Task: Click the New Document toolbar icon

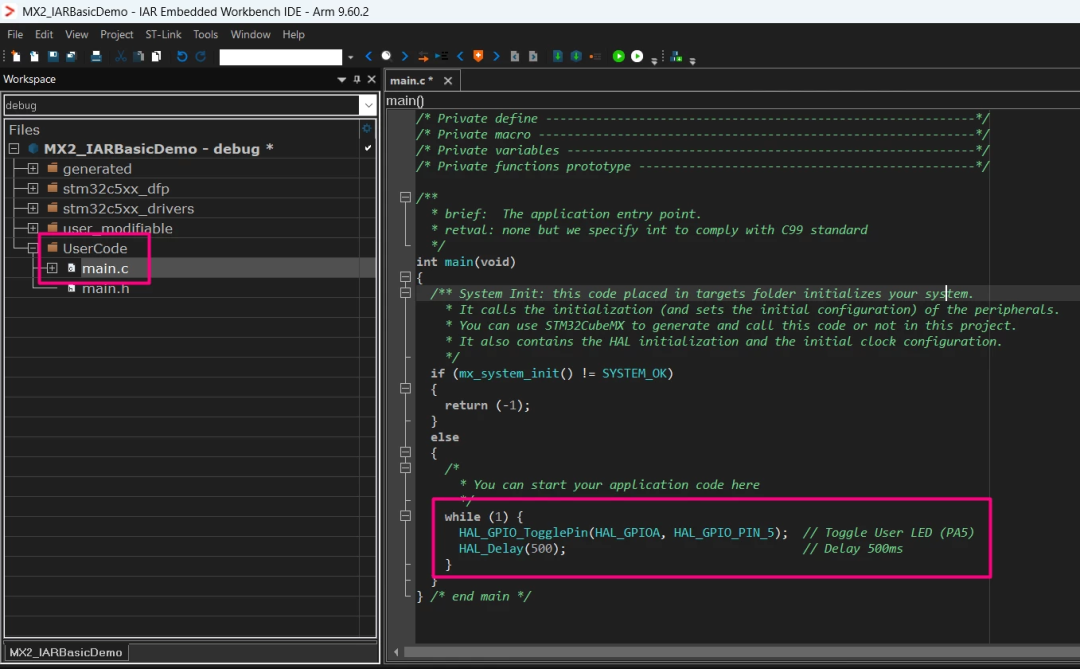Action: [x=16, y=56]
